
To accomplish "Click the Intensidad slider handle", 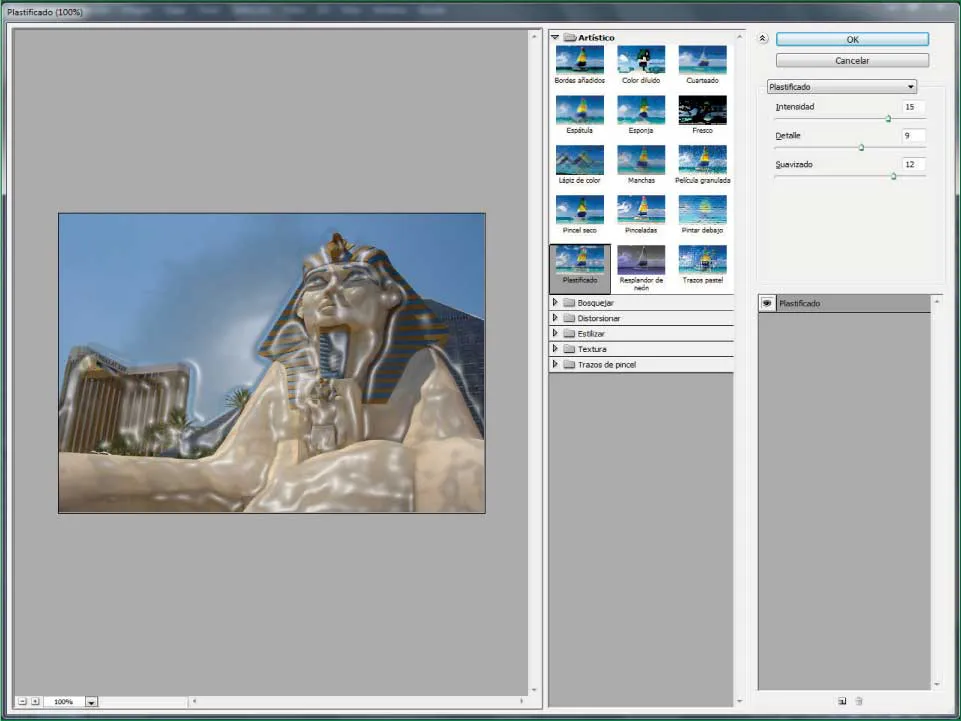I will (x=888, y=119).
